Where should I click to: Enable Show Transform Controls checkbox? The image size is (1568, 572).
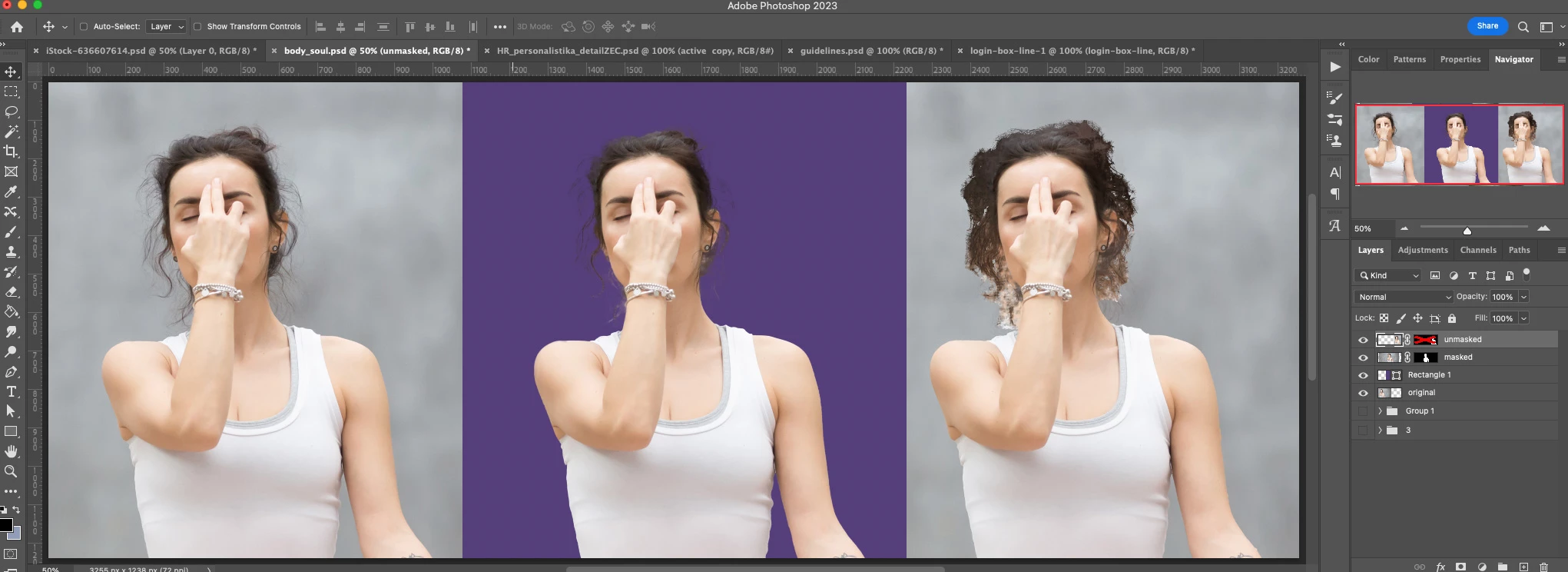pyautogui.click(x=197, y=26)
